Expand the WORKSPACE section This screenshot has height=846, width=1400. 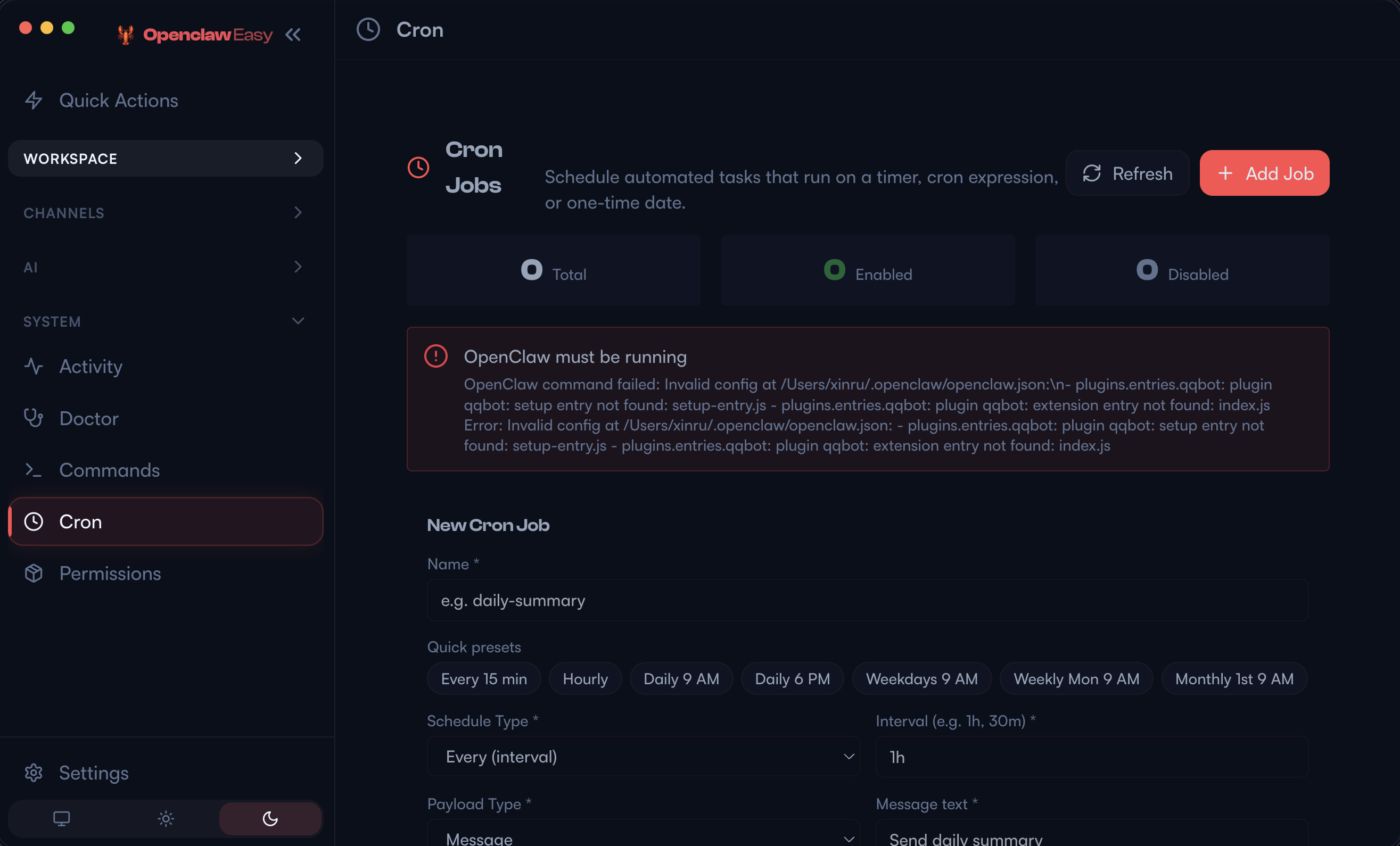pos(166,159)
